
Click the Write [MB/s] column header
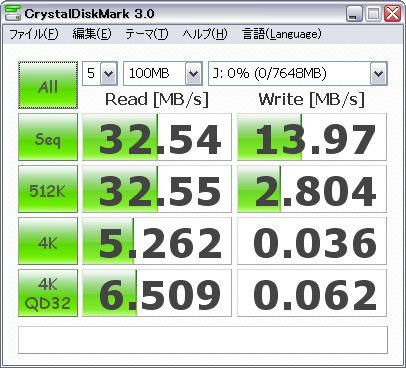pos(312,99)
